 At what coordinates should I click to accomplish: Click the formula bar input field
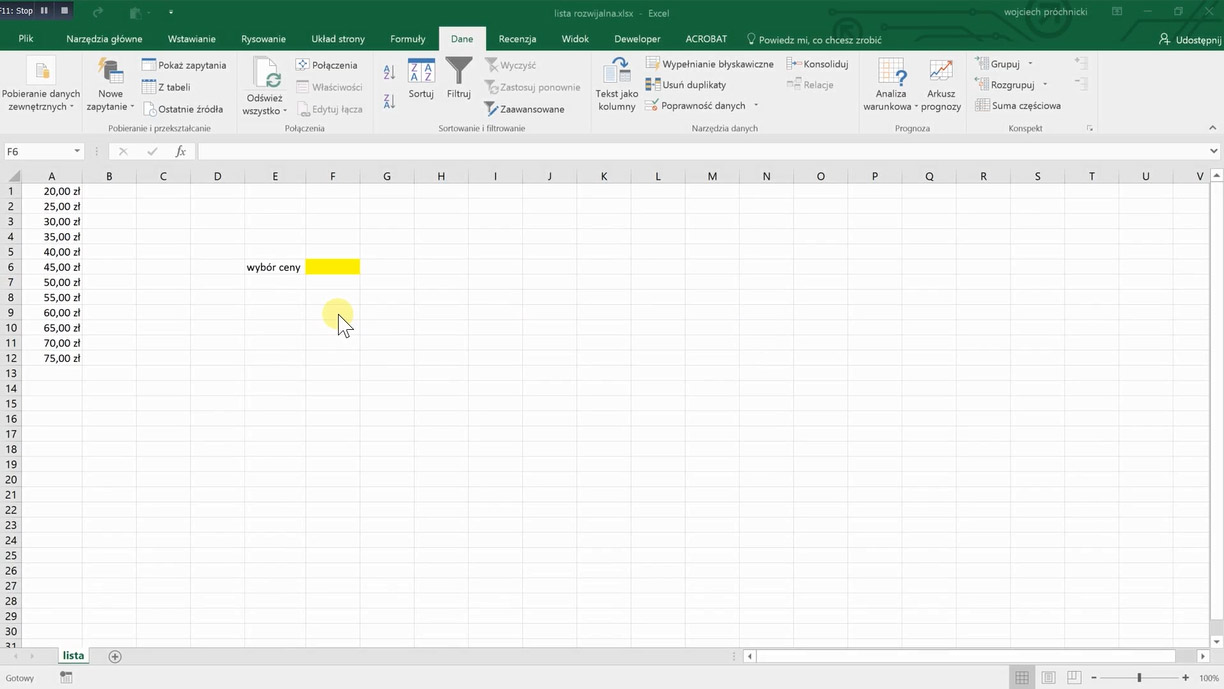(700, 152)
